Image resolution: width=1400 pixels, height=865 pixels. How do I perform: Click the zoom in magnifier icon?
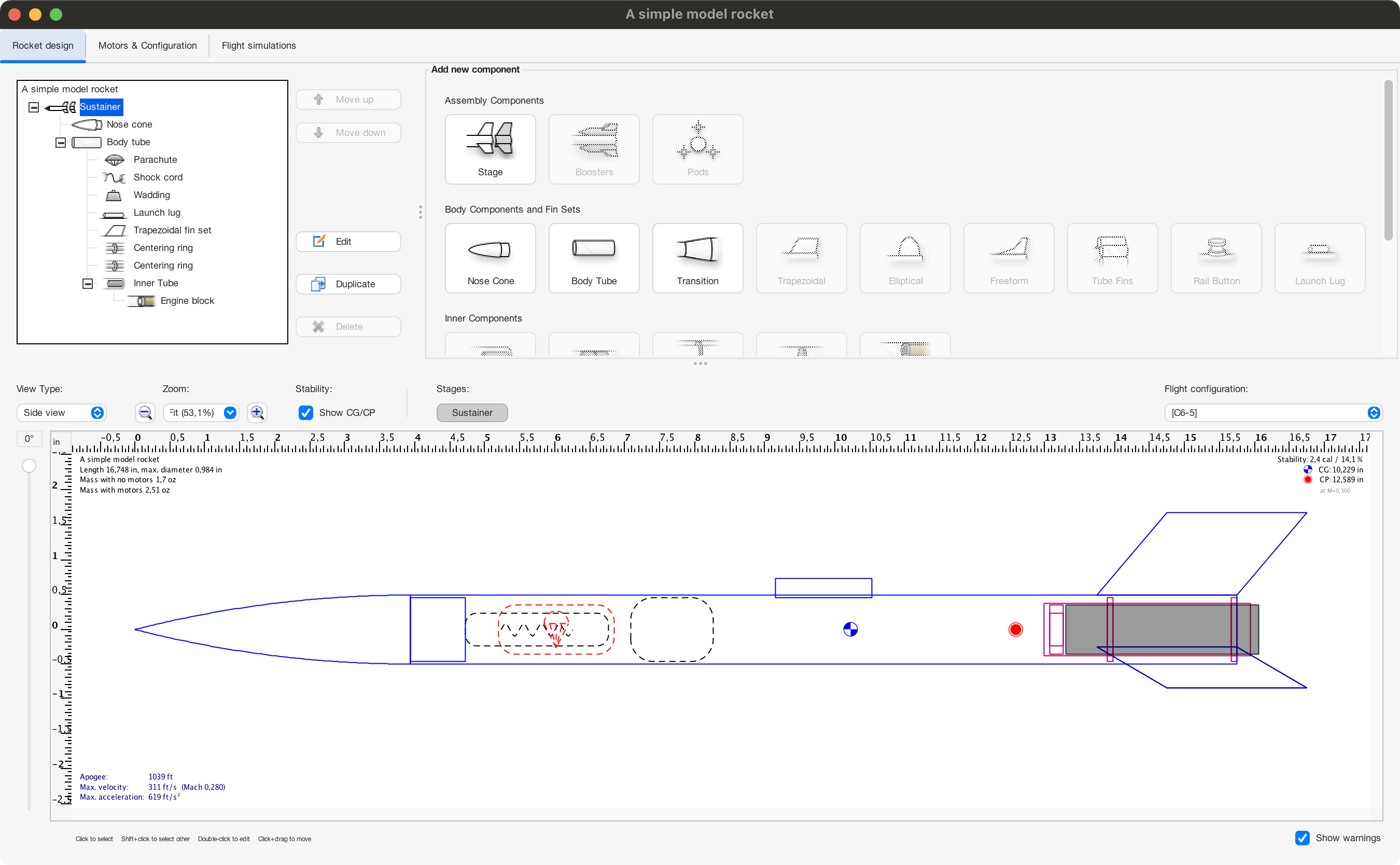point(257,412)
